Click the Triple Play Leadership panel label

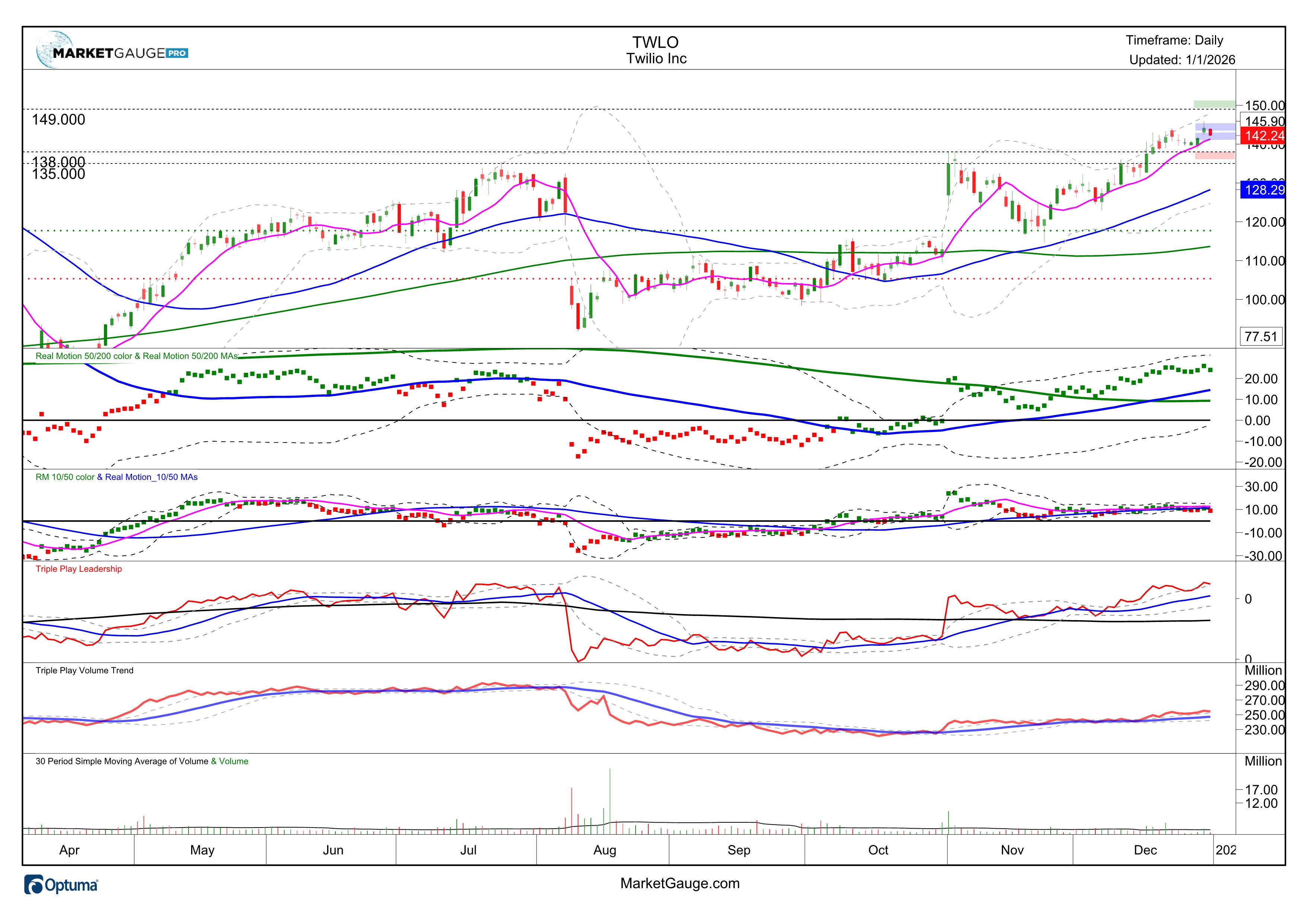pyautogui.click(x=79, y=569)
